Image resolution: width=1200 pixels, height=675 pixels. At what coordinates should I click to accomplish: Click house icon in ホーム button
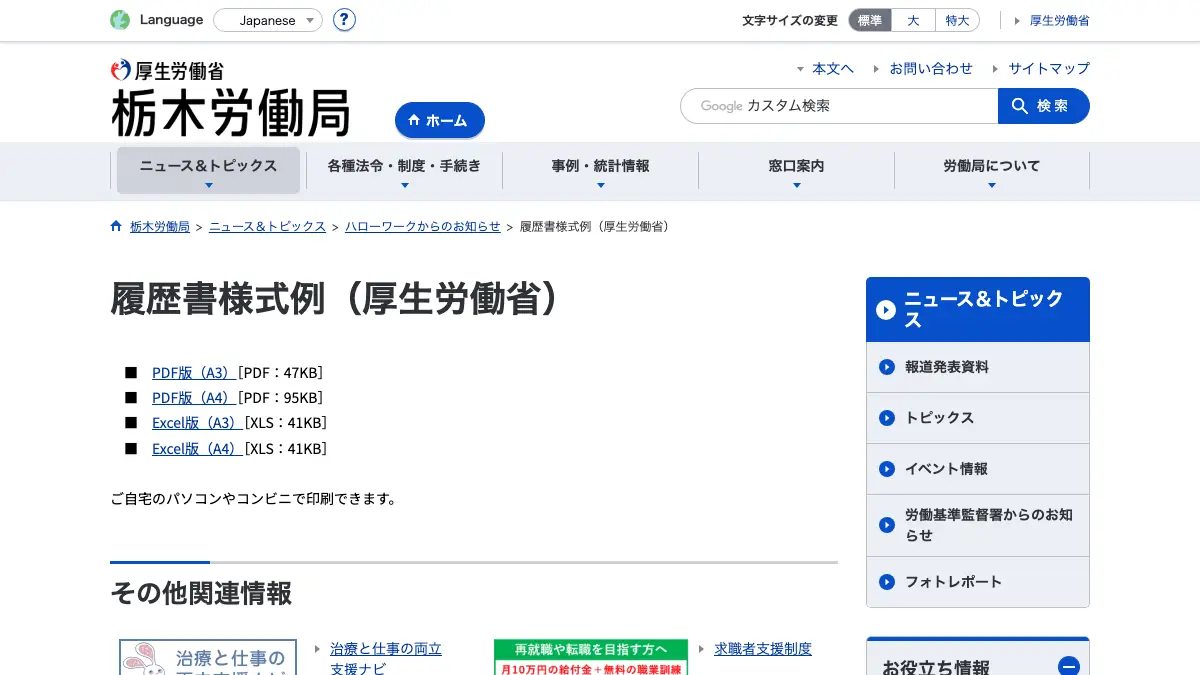pyautogui.click(x=414, y=120)
